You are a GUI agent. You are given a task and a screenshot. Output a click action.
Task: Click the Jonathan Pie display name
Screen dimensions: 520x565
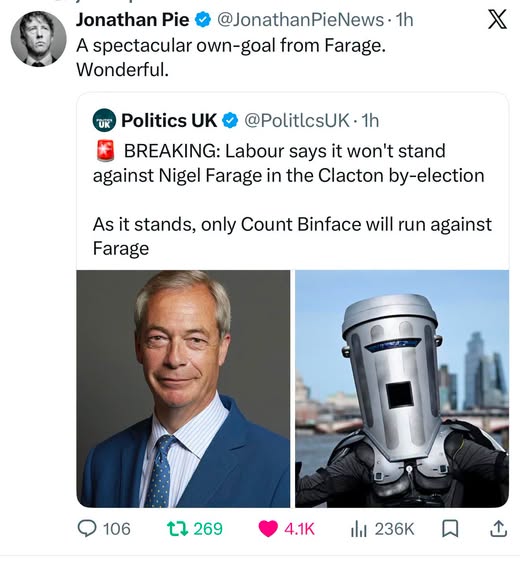(132, 19)
